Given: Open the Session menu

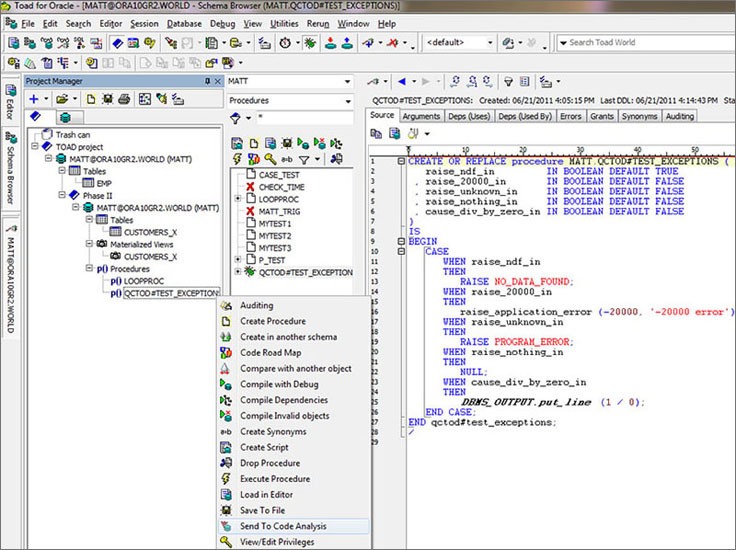Looking at the screenshot, I should [144, 23].
